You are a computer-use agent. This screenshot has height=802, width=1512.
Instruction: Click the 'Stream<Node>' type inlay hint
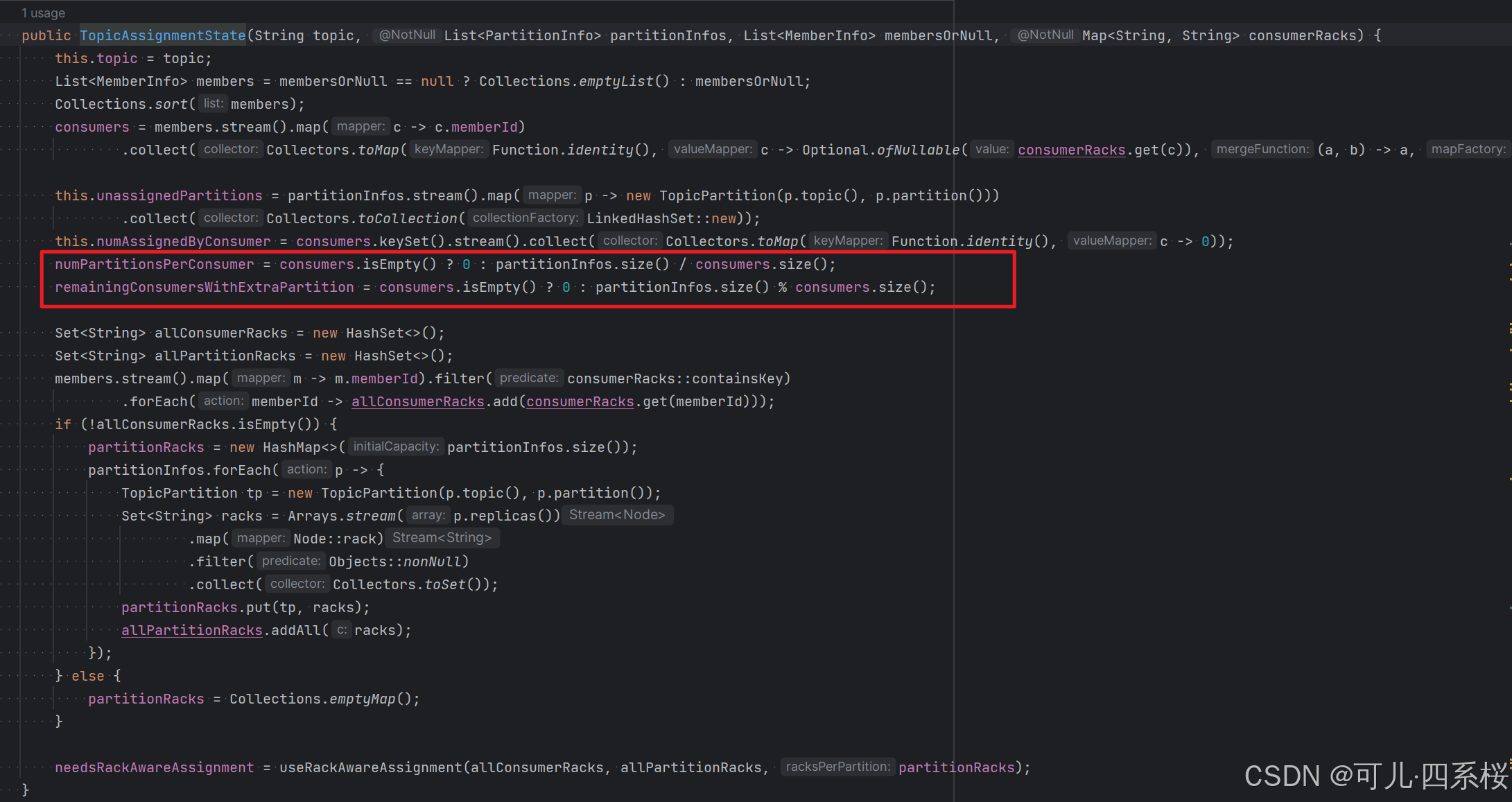coord(616,515)
